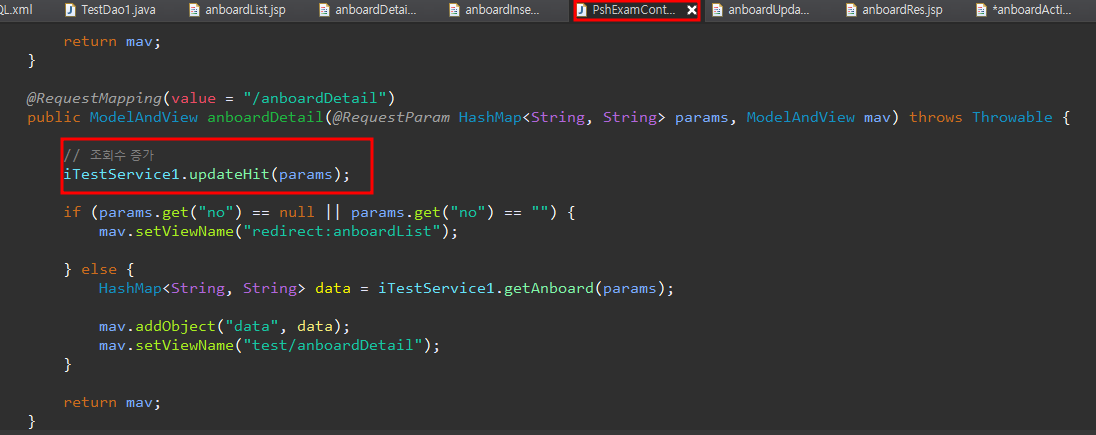Screen dimensions: 1096x435
Task: Click the "redirect:anboardList" string
Action: (x=342, y=231)
